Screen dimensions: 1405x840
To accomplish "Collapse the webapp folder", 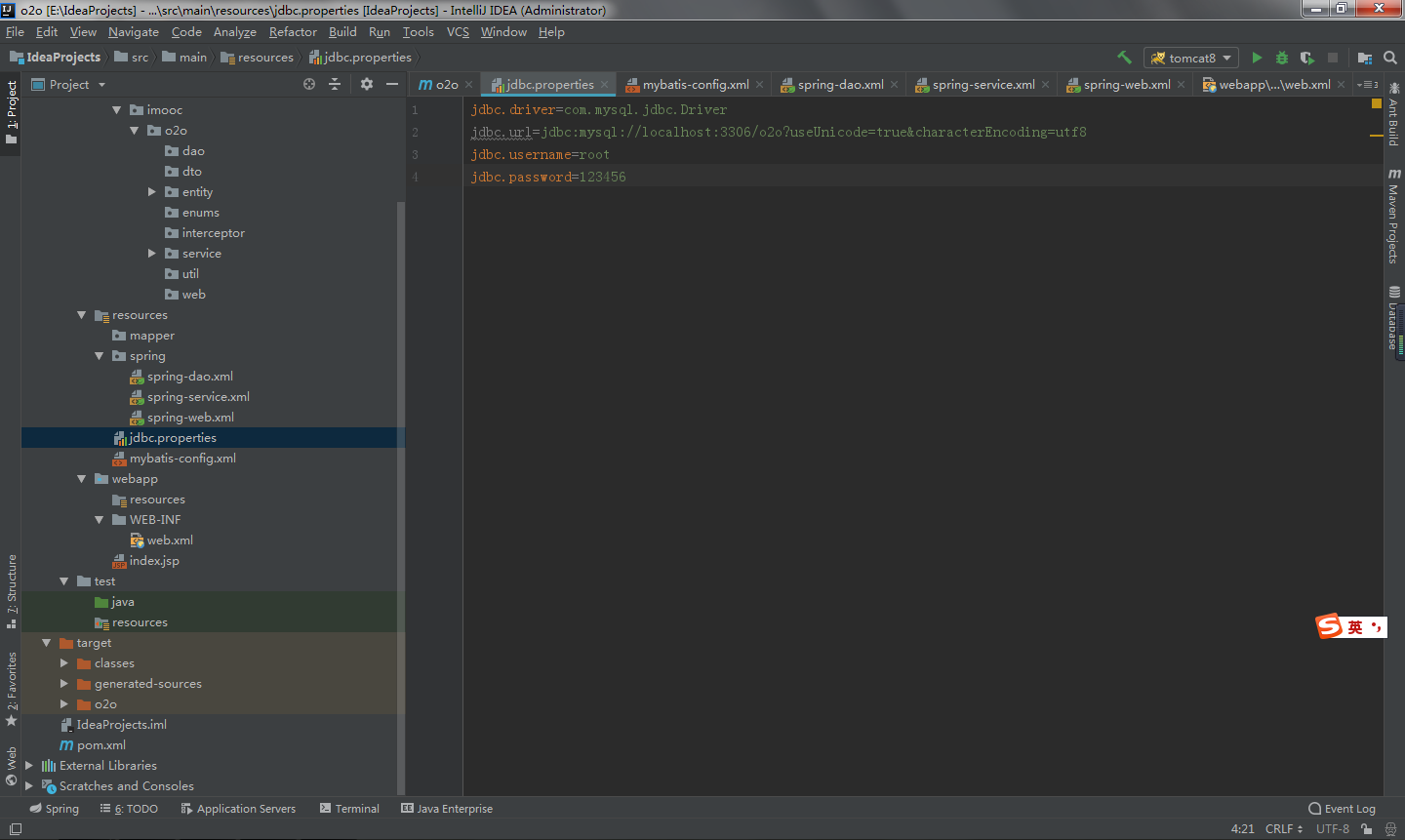I will [82, 479].
